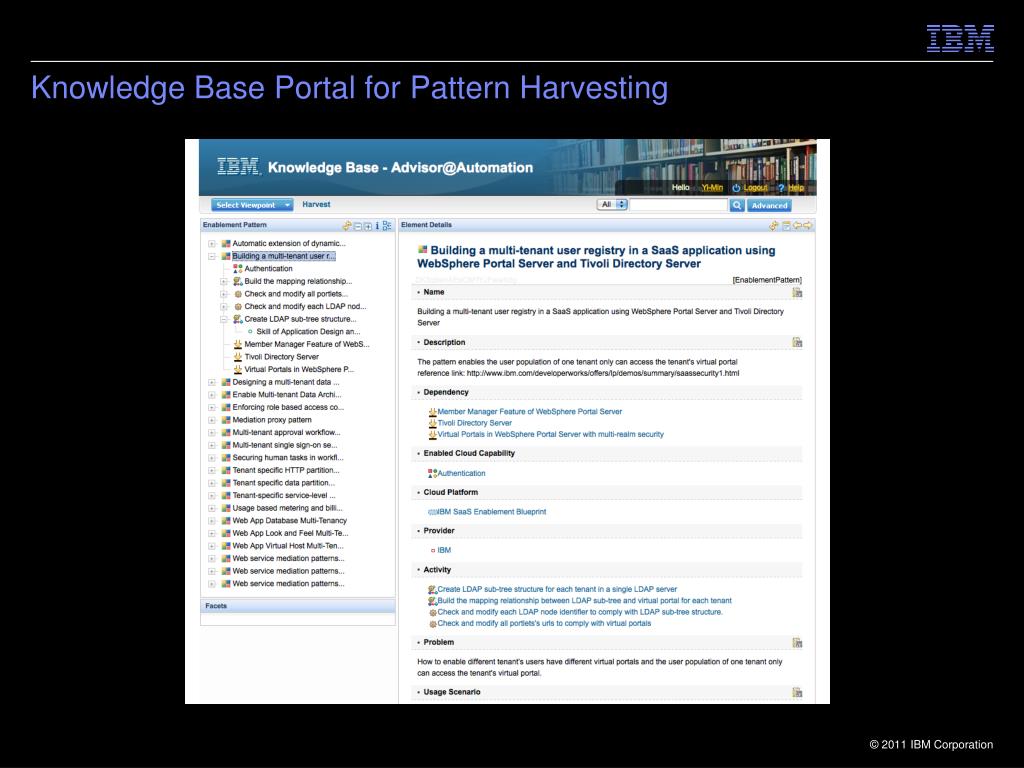Select Web App Look and Feel Multi-Te item

click(x=291, y=534)
